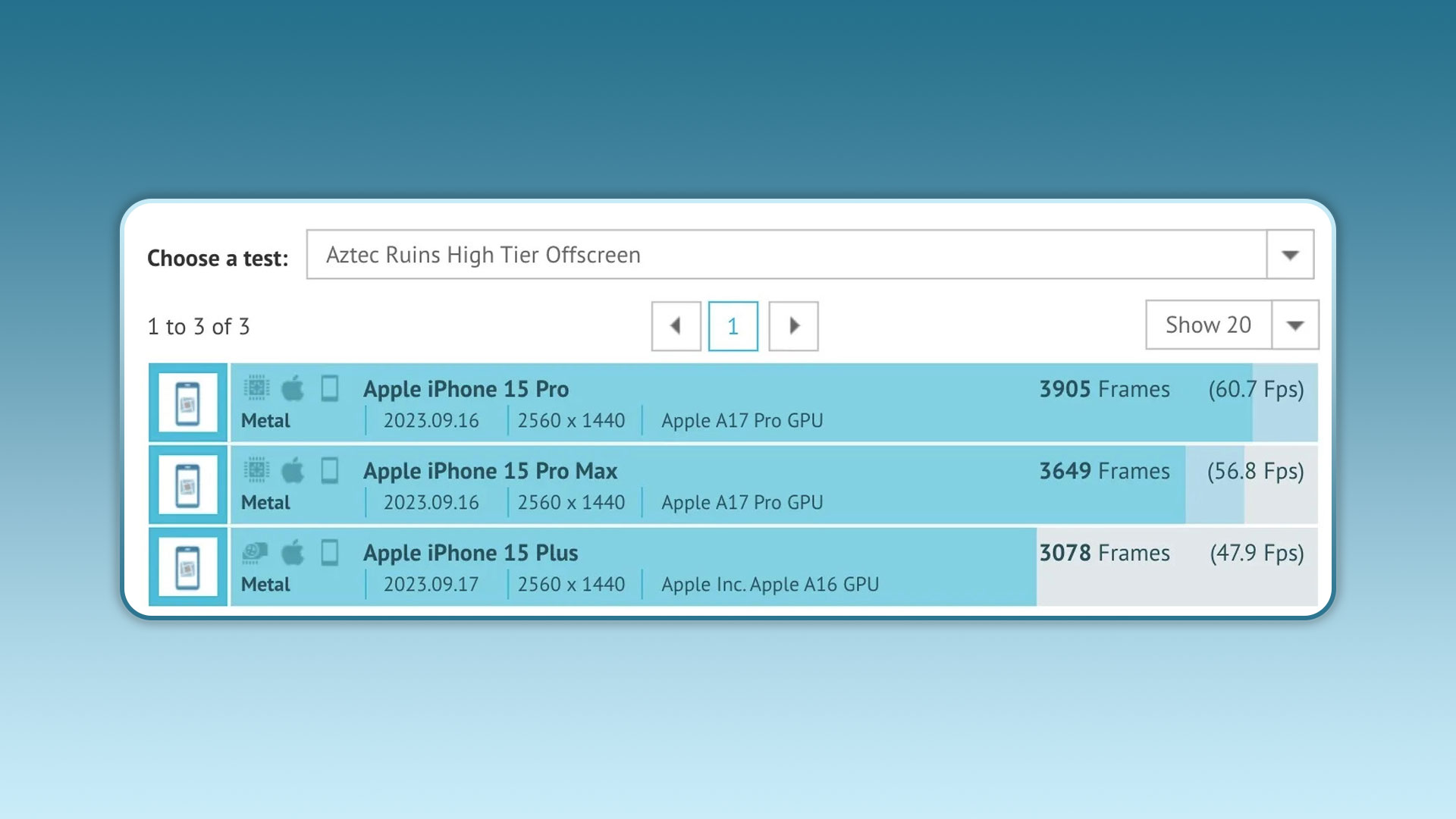Viewport: 1456px width, 819px height.
Task: Click 2560 x 1440 in iPhone 15 Pro row
Action: (x=571, y=421)
